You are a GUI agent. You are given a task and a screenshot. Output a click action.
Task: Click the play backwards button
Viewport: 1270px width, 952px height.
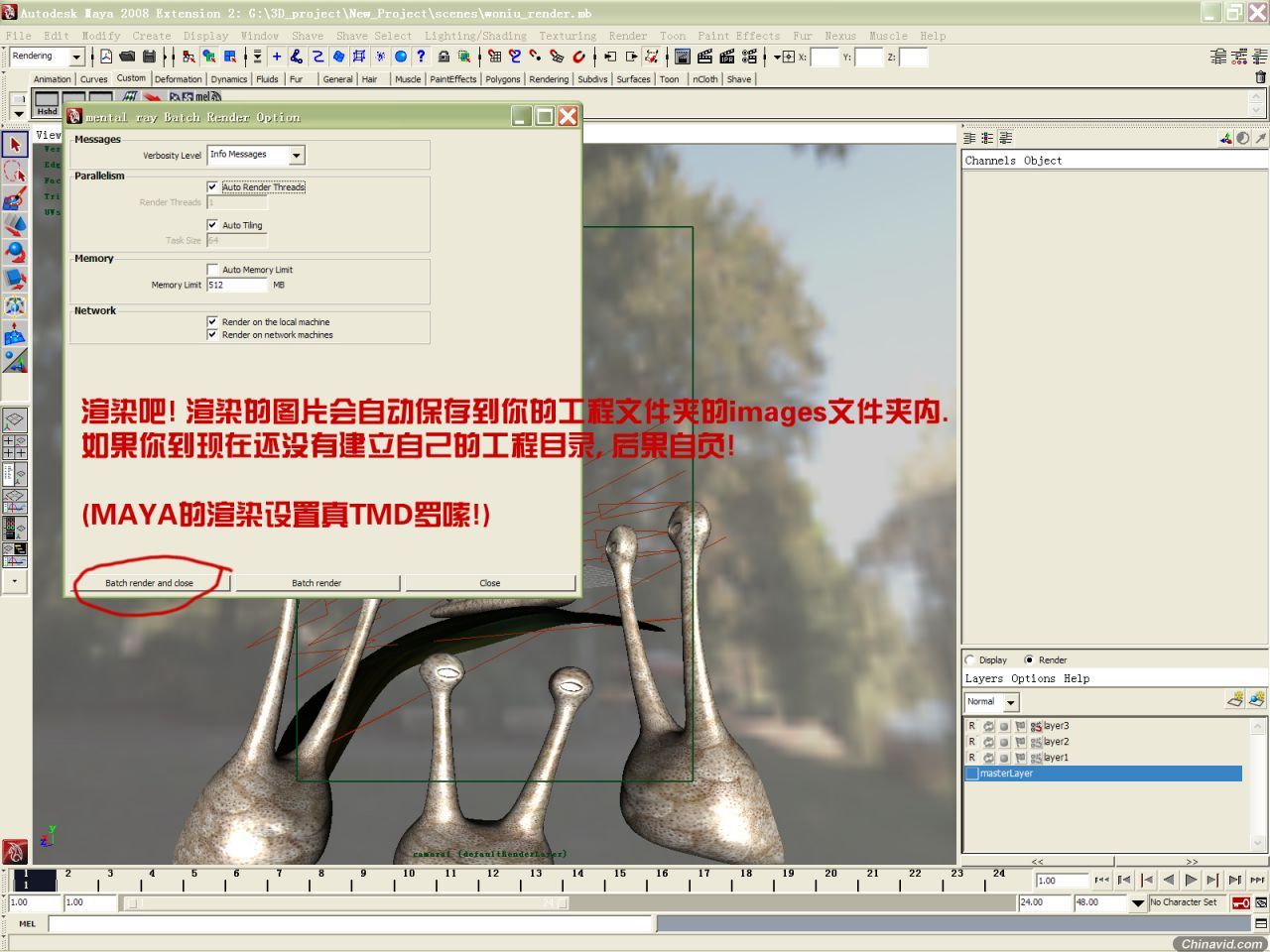1169,880
